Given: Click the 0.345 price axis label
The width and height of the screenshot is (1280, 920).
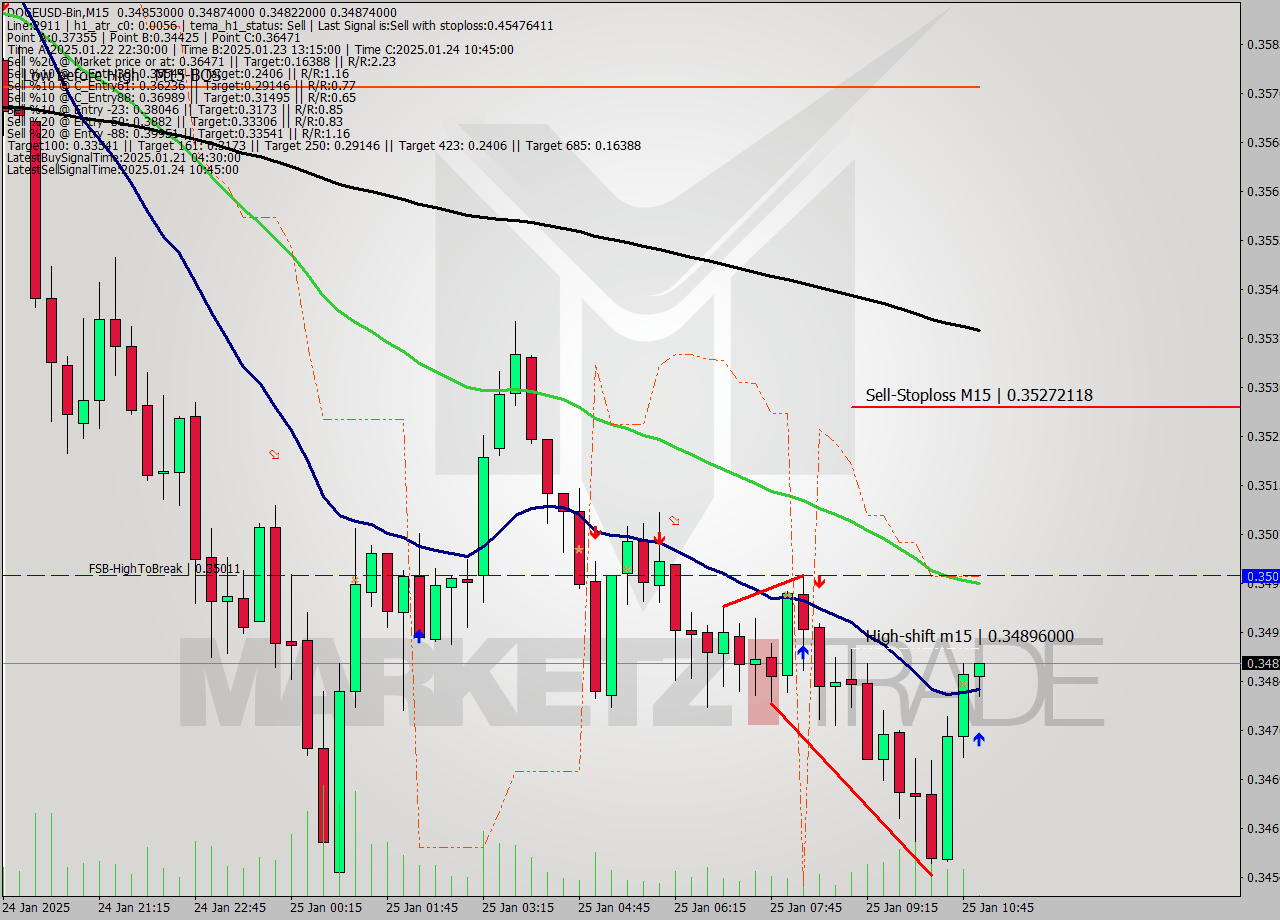Looking at the screenshot, I should (1262, 877).
